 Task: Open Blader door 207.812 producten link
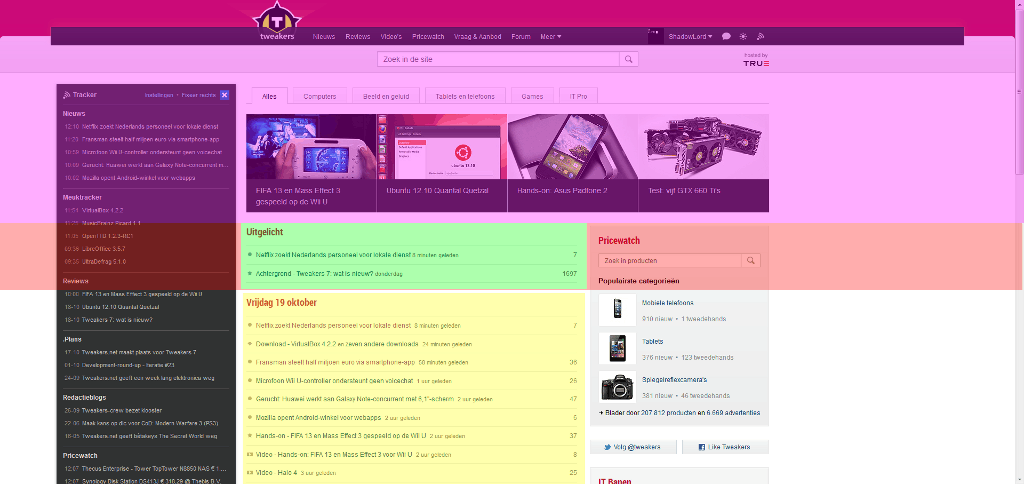pos(679,413)
